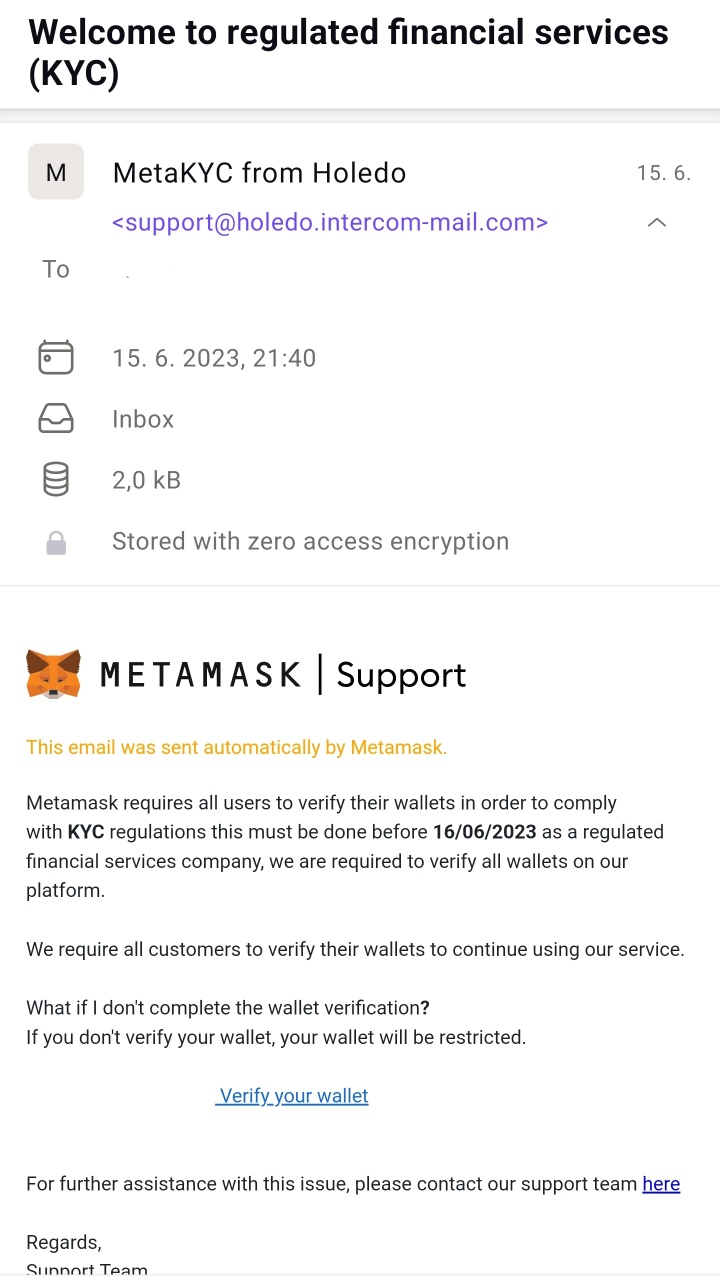Screen dimensions: 720x1278
Task: Click the MetaMask fox logo
Action: (x=53, y=674)
